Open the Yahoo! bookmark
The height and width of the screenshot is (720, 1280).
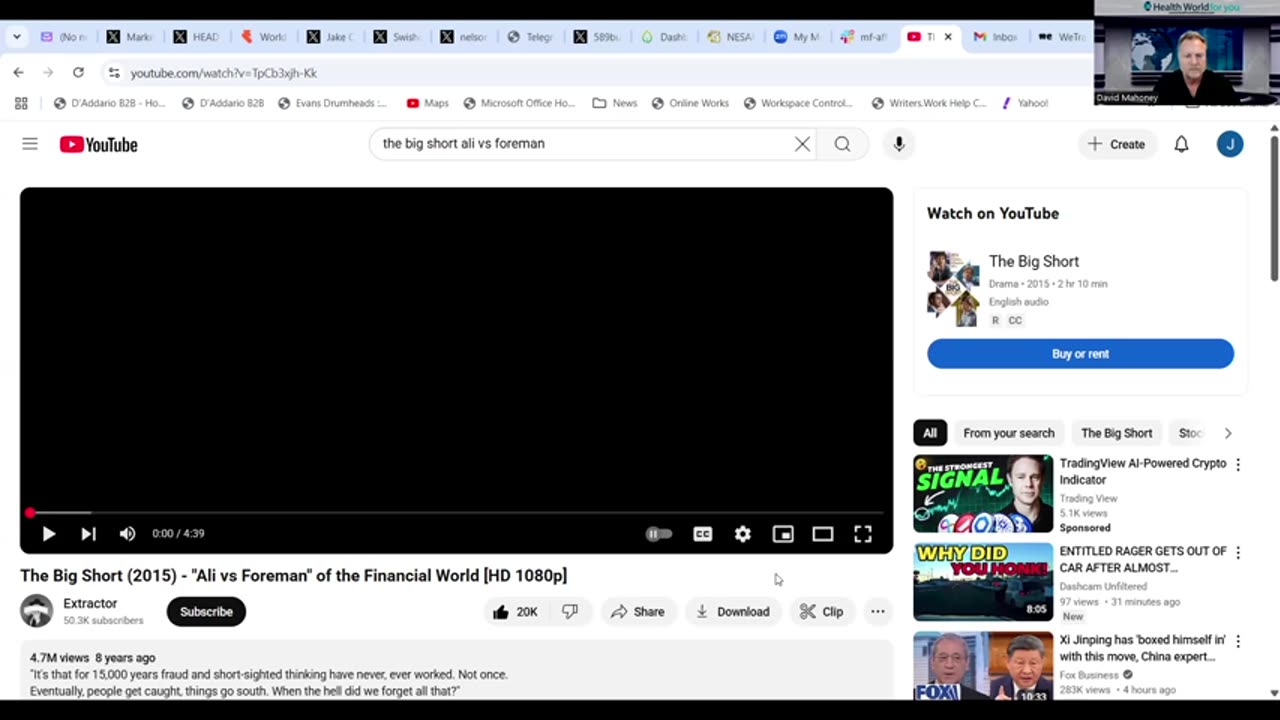[x=1024, y=103]
